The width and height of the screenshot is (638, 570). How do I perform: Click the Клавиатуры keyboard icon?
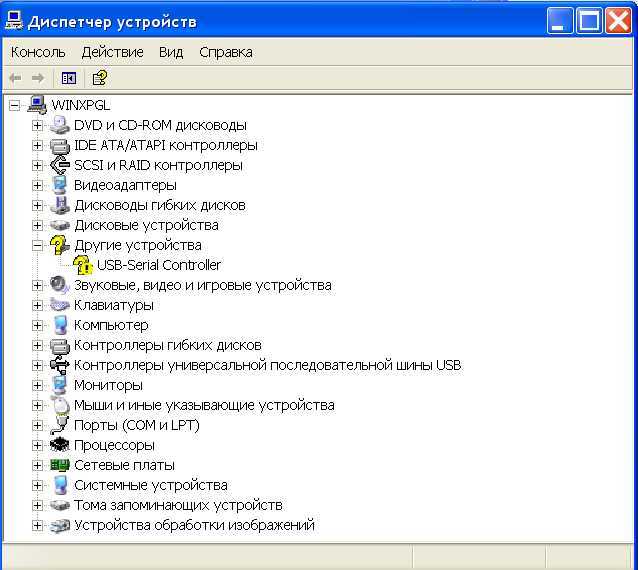point(60,305)
